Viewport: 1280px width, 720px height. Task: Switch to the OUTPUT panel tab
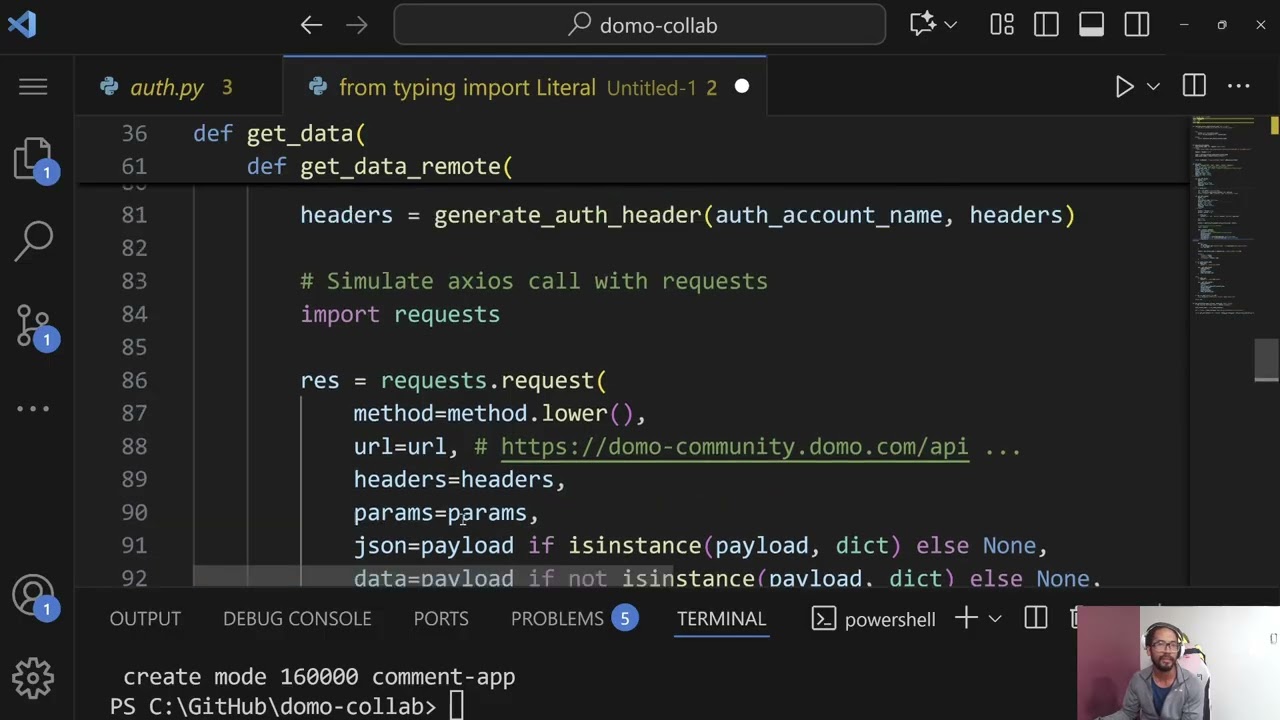pyautogui.click(x=145, y=619)
